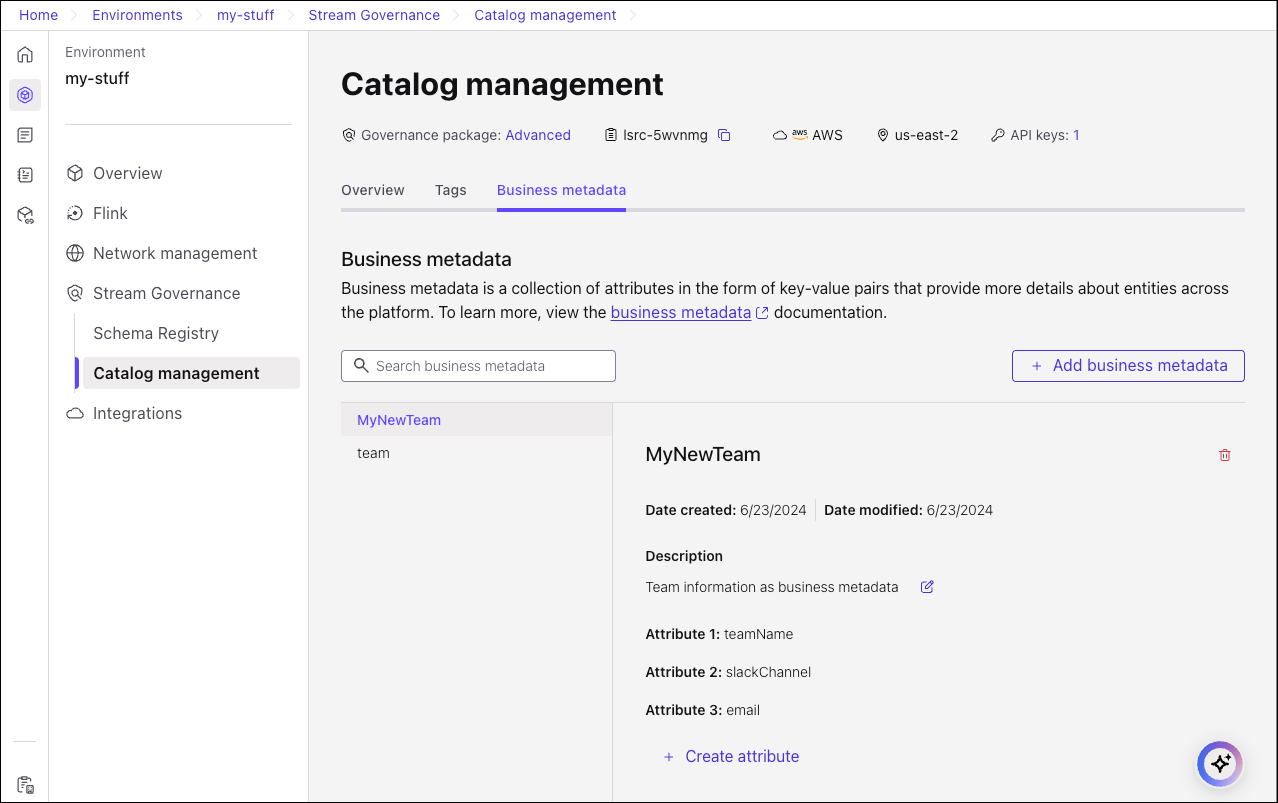
Task: Collapse the Stream Governance sidebar section
Action: click(x=165, y=292)
